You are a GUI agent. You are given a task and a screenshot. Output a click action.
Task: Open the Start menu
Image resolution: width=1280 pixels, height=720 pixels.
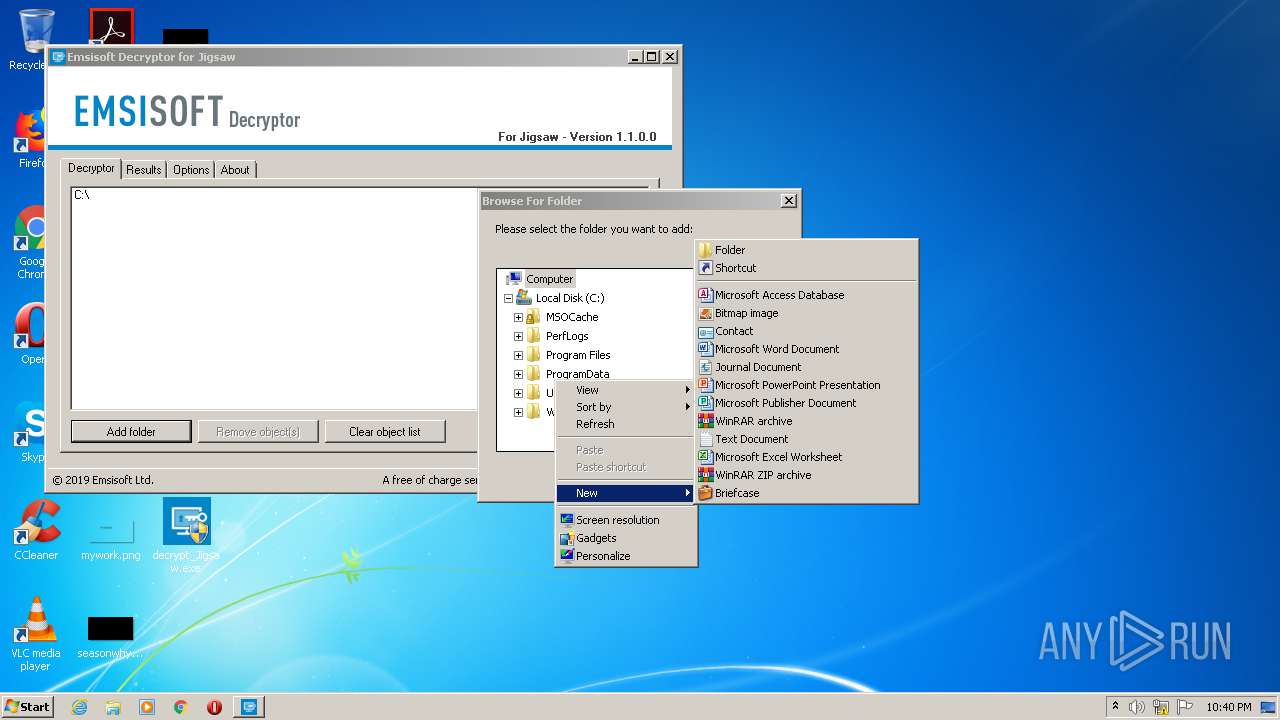[27, 707]
